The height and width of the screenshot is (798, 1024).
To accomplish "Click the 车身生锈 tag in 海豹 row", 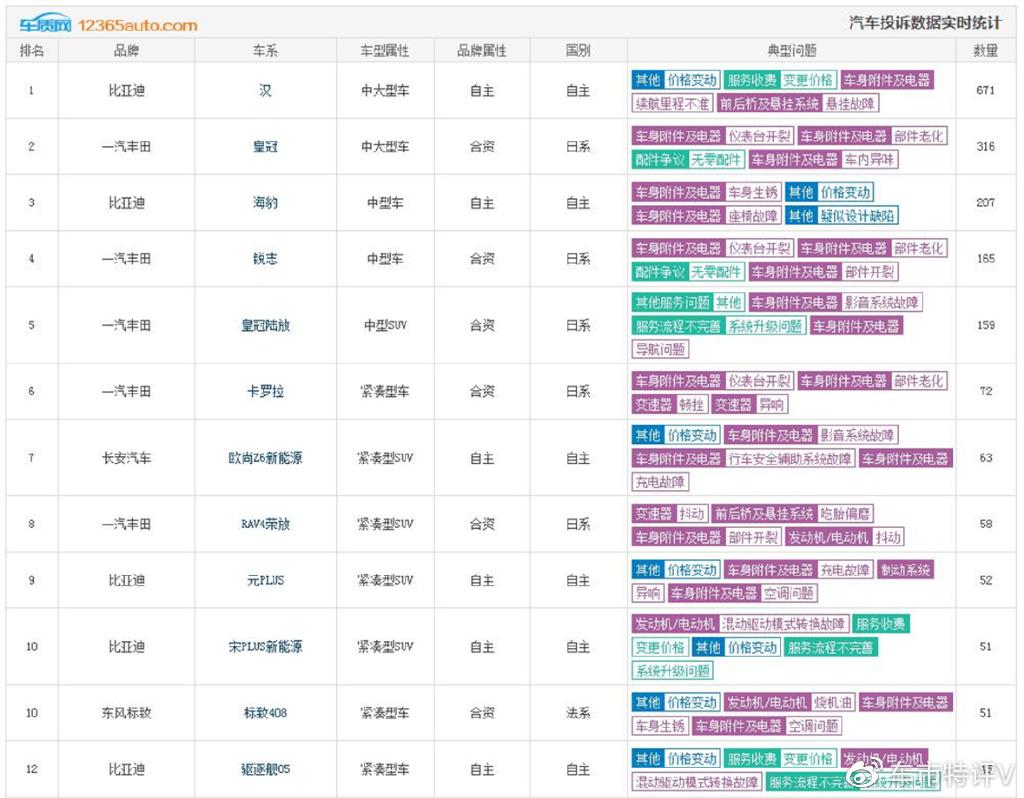I will pos(753,192).
